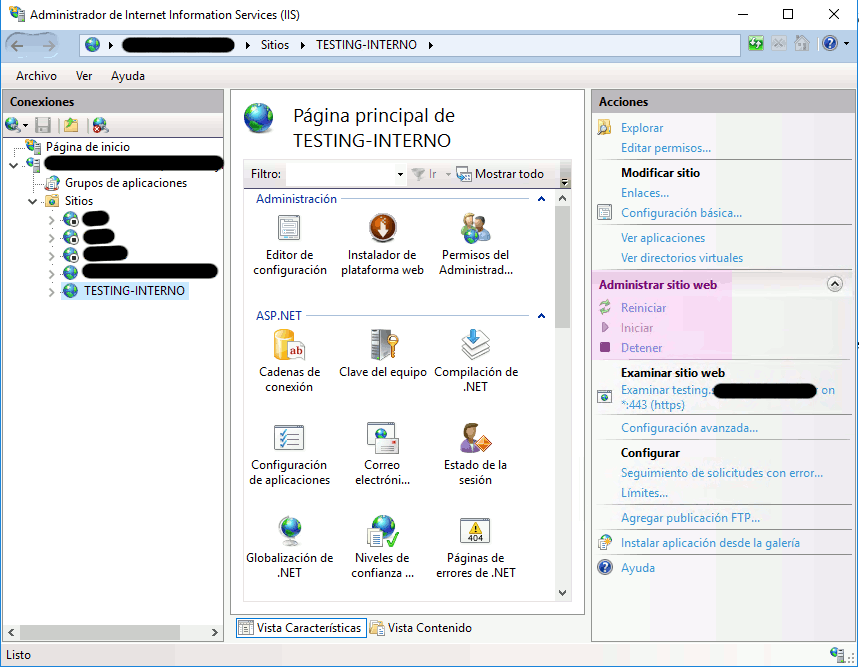Collapse the ASP.NET group
This screenshot has width=859, height=668.
pos(541,316)
